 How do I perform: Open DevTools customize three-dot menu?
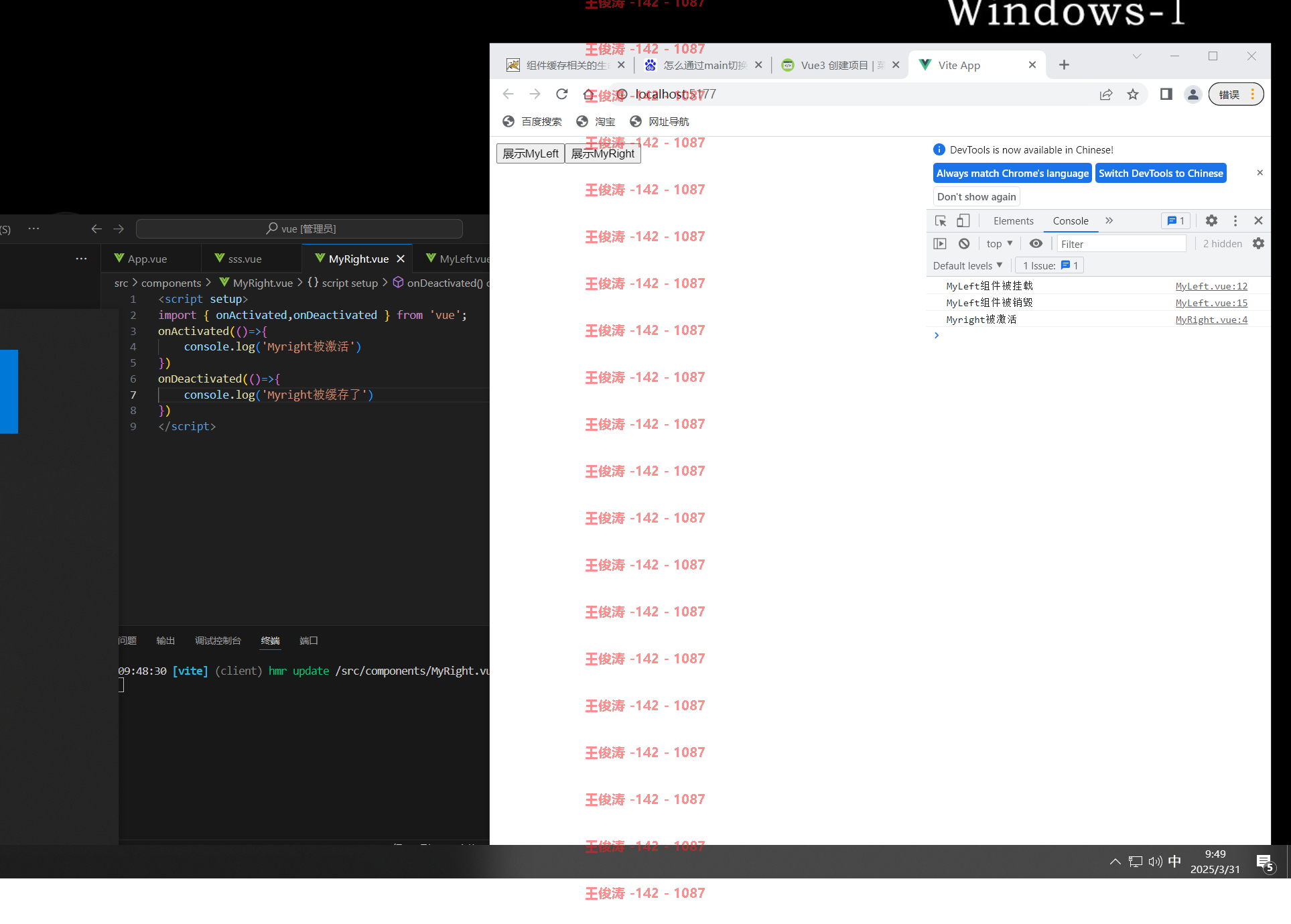click(1235, 220)
